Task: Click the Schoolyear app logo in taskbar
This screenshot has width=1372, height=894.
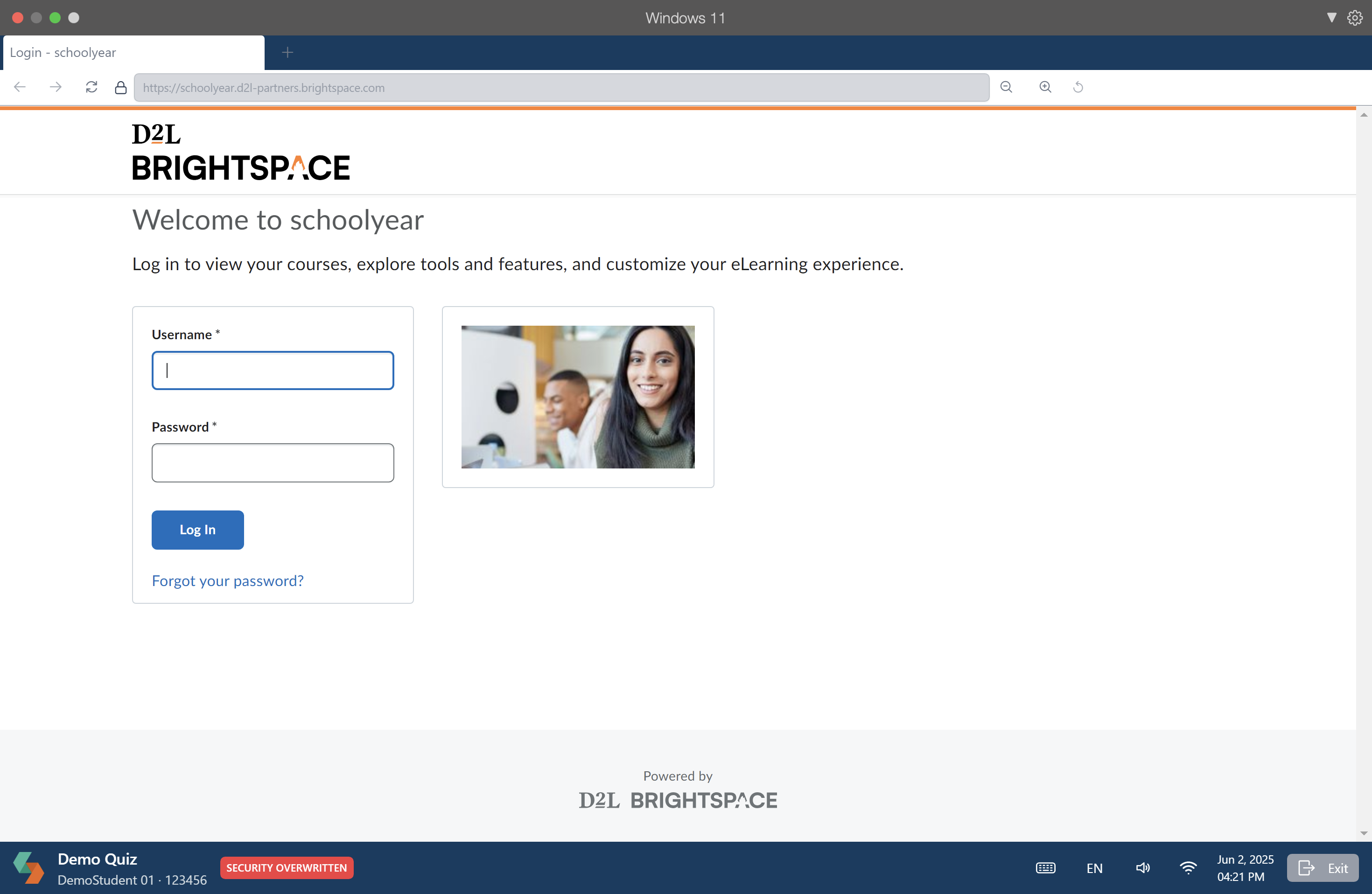Action: click(28, 867)
